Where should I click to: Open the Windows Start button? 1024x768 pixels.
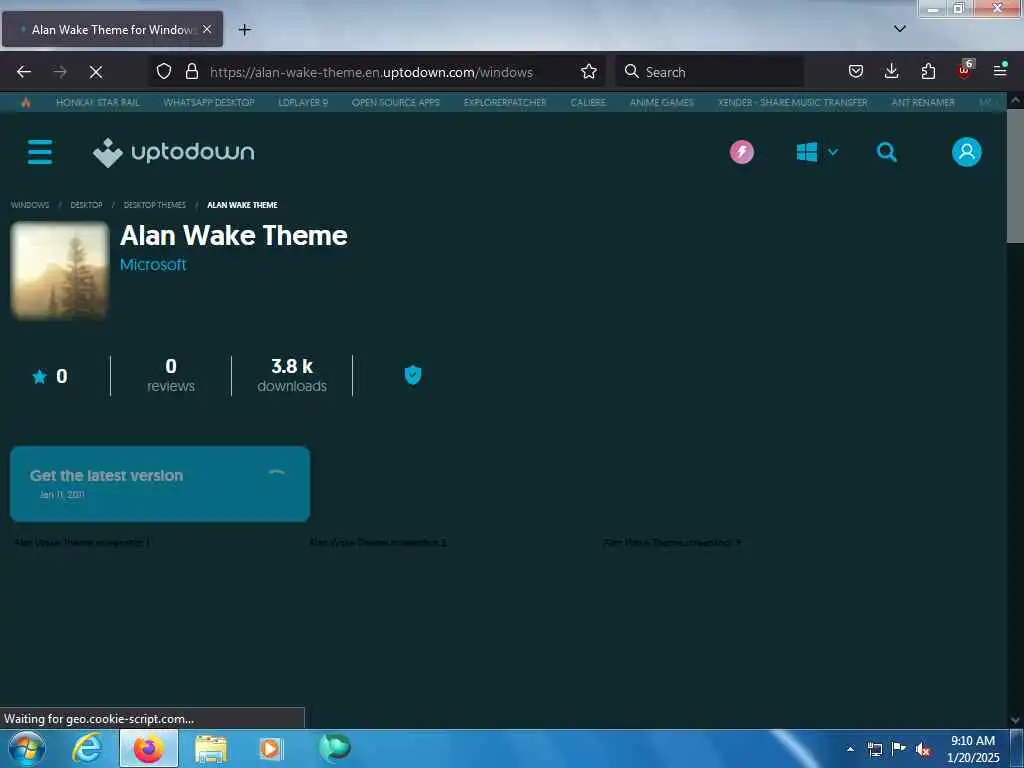26,748
